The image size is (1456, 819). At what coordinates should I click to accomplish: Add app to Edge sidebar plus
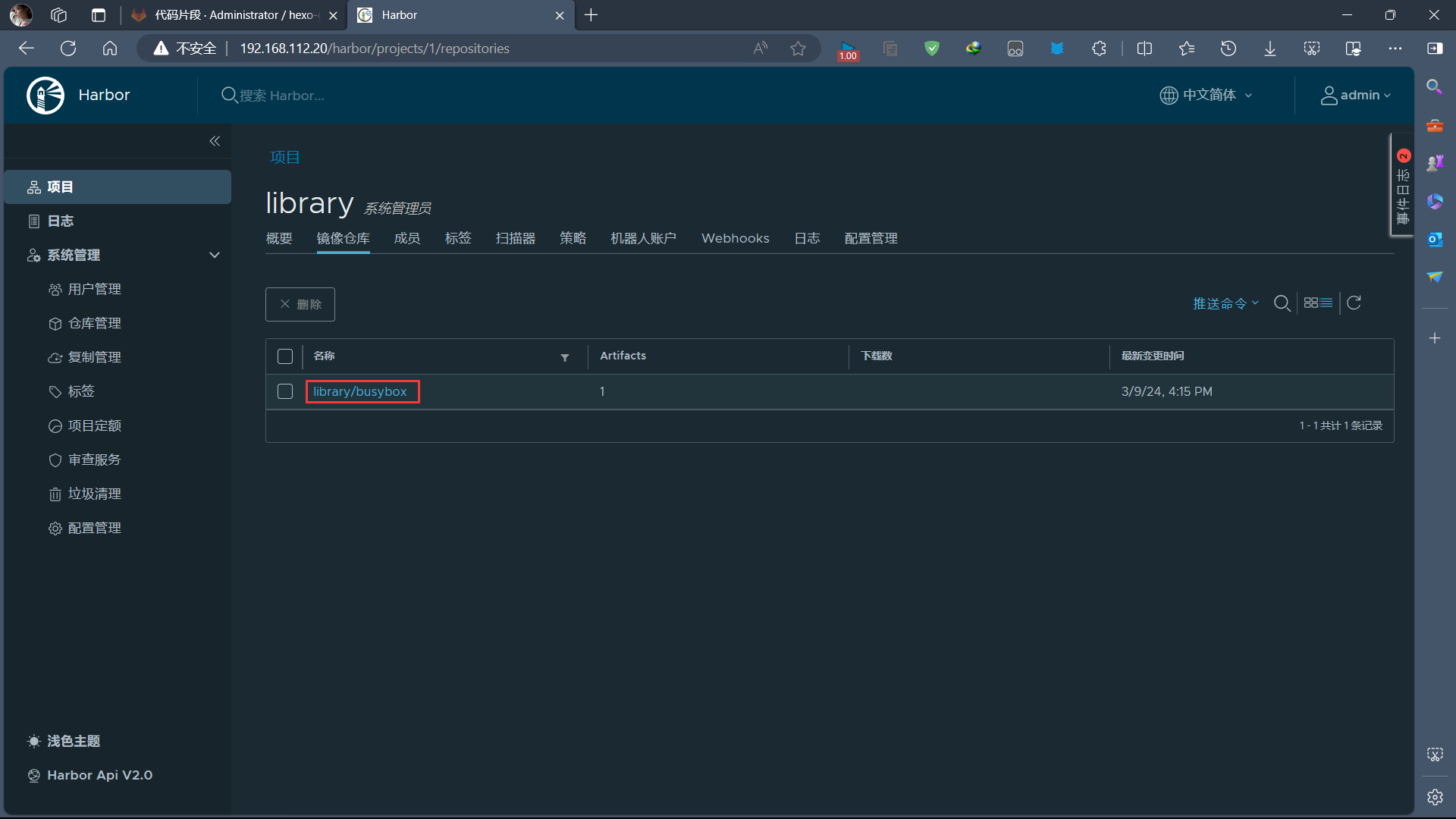[1435, 338]
